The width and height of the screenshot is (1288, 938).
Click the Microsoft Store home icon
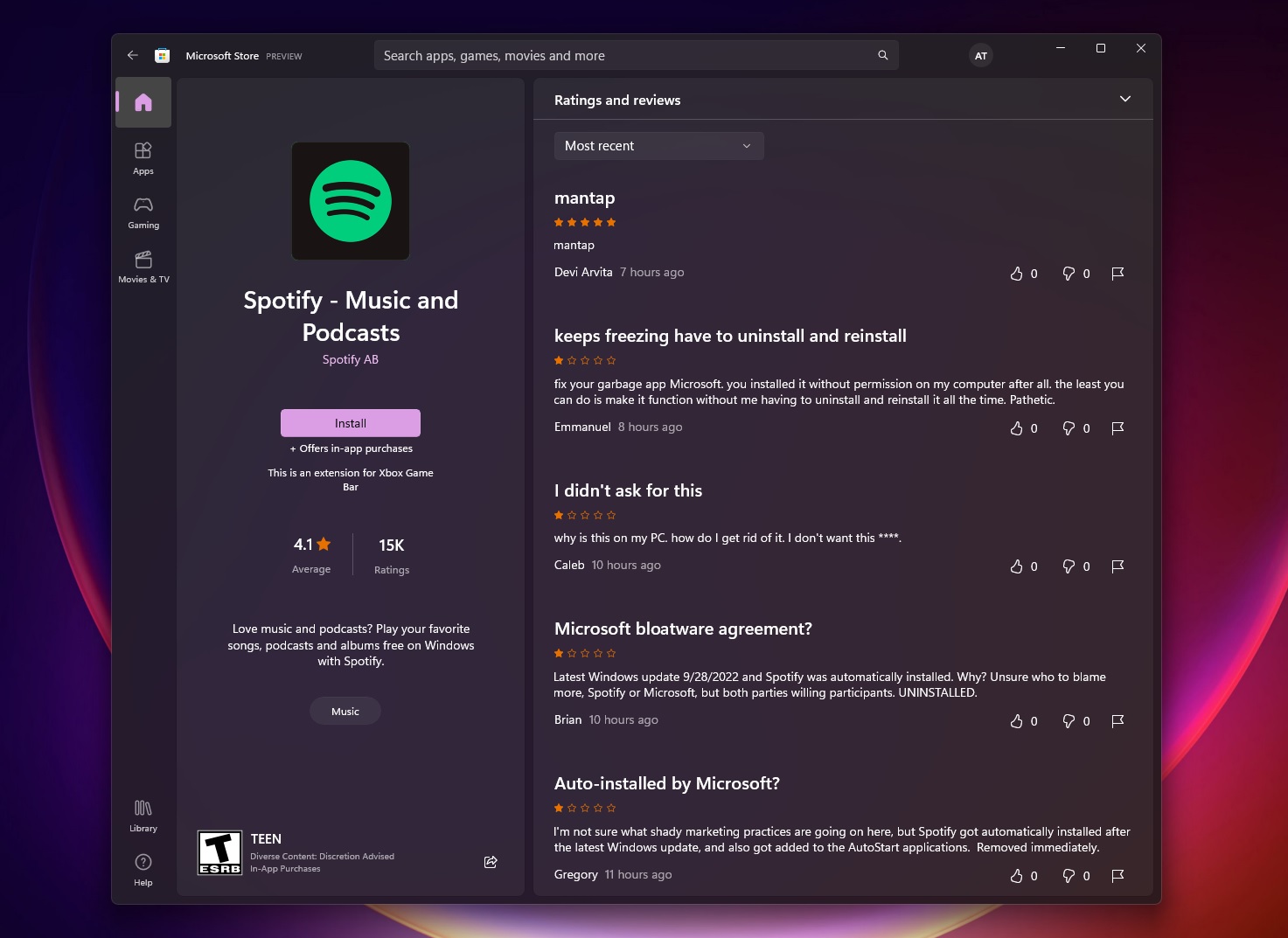tap(161, 54)
